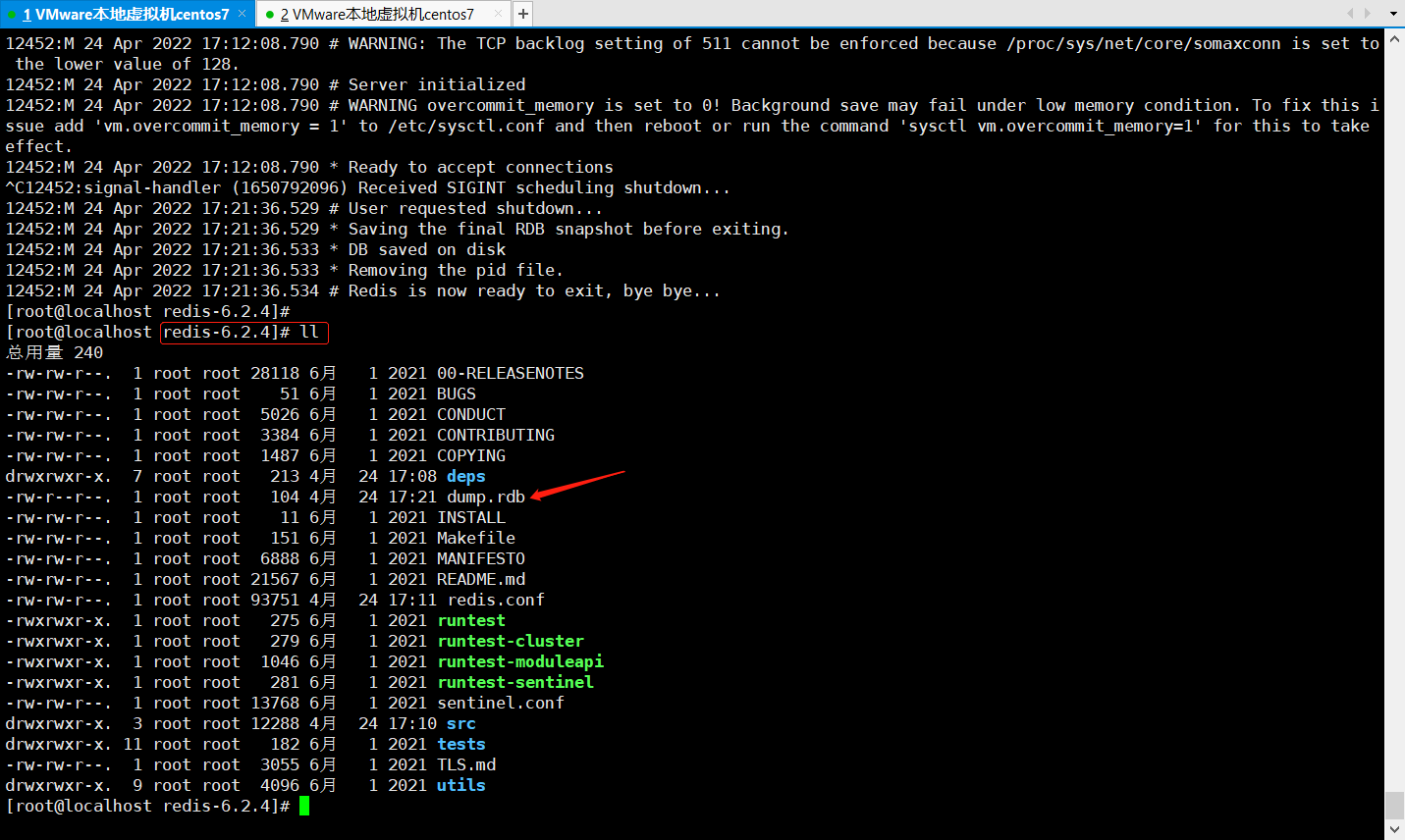
Task: Click 'Removing the pid file.' log text
Action: [457, 270]
